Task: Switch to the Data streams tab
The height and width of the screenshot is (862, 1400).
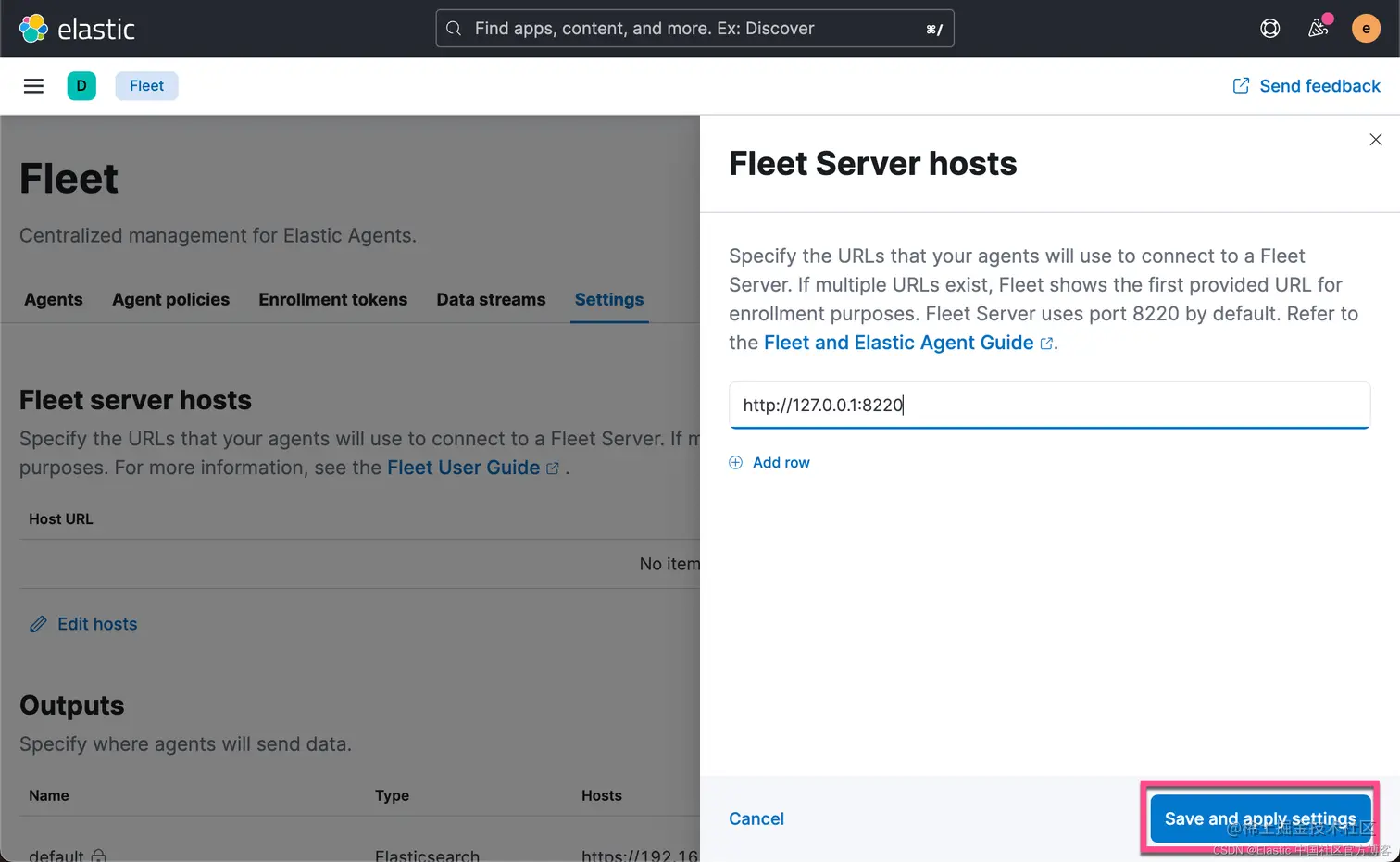Action: (x=491, y=299)
